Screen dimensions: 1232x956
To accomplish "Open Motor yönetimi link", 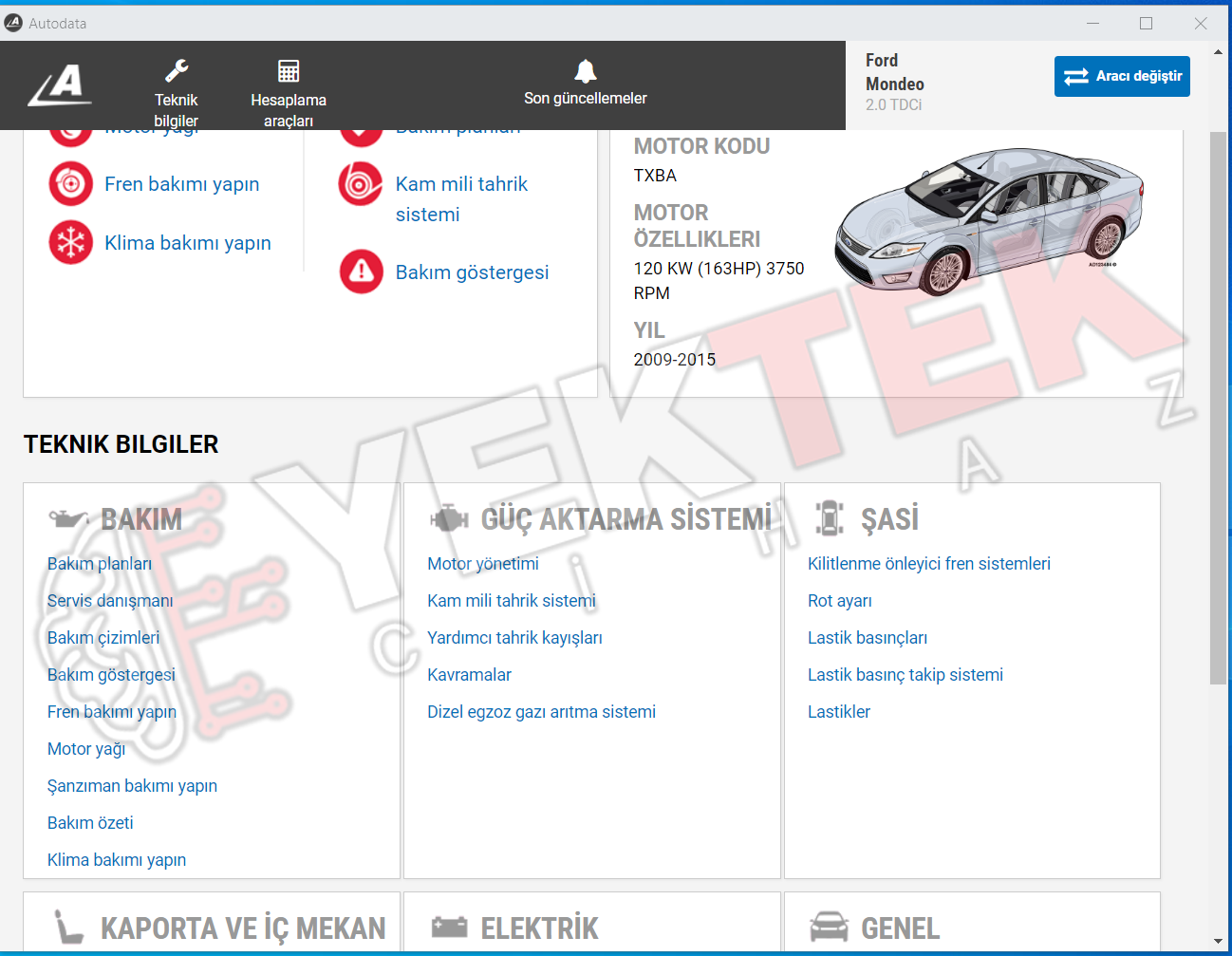I will [x=483, y=564].
